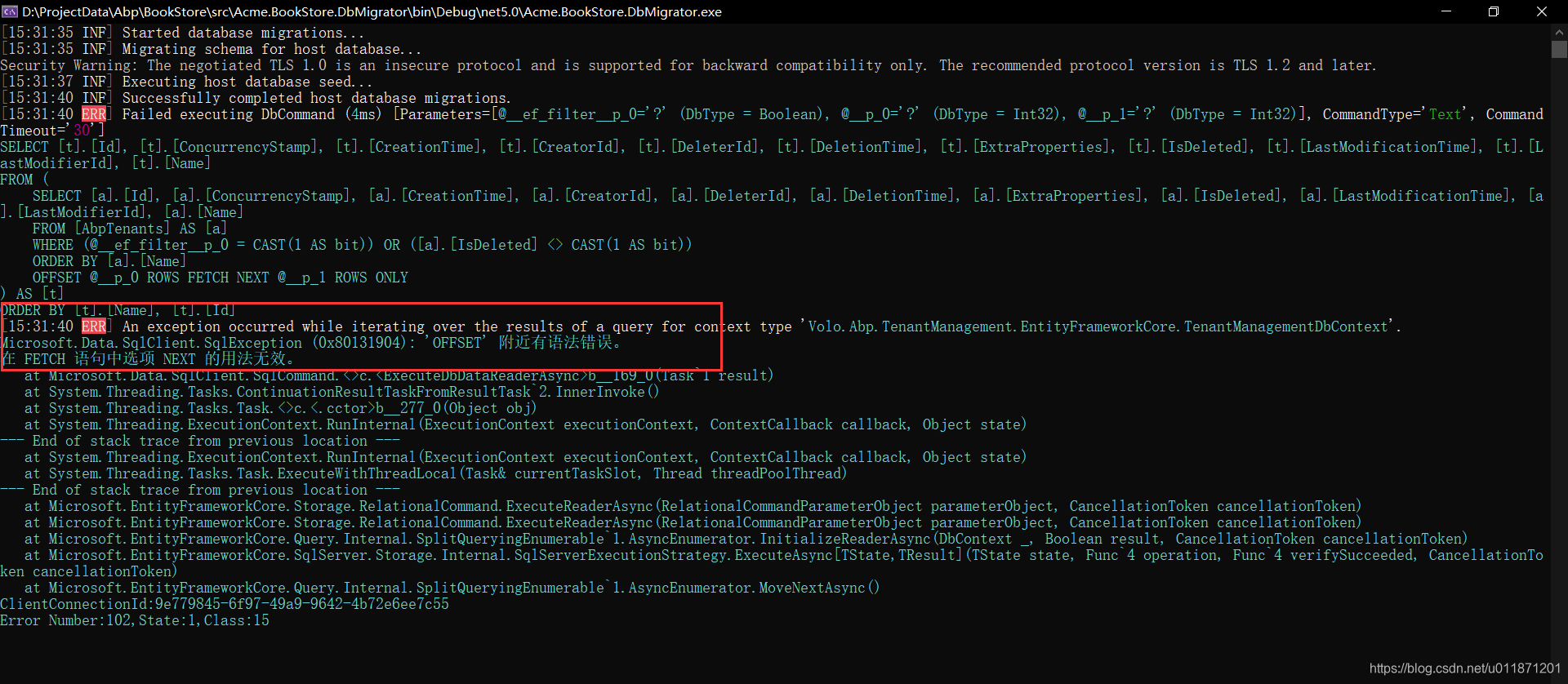Click 'SqlServerExecutionStrategy.ExecuteAsync' stack line
Image resolution: width=1568 pixels, height=684 pixels.
pos(772,563)
